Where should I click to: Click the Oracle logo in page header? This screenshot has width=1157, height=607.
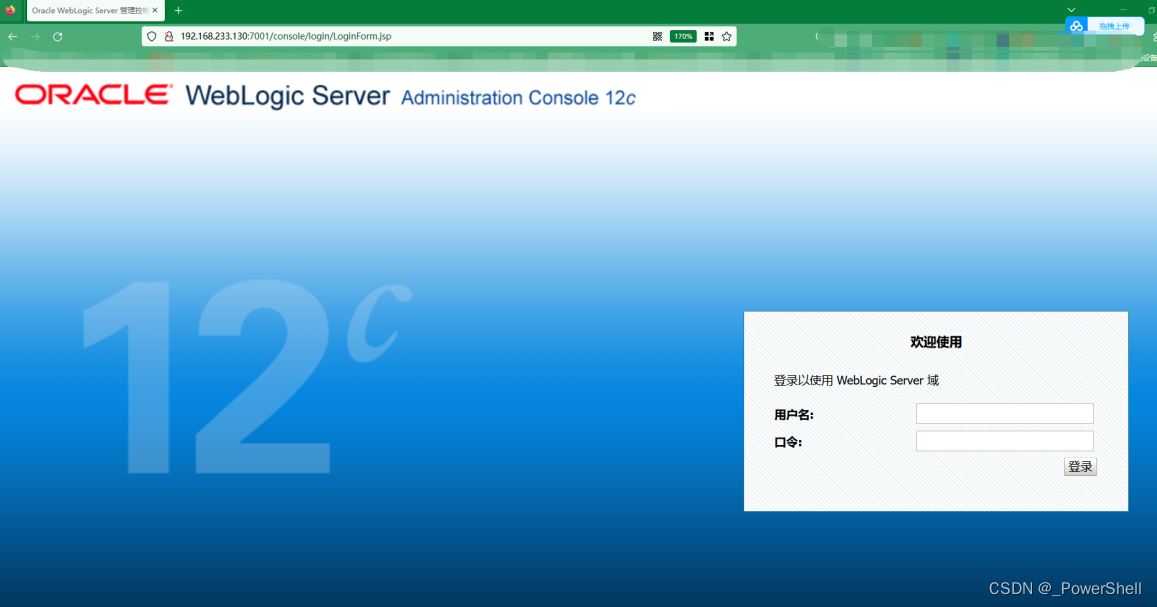[x=94, y=95]
